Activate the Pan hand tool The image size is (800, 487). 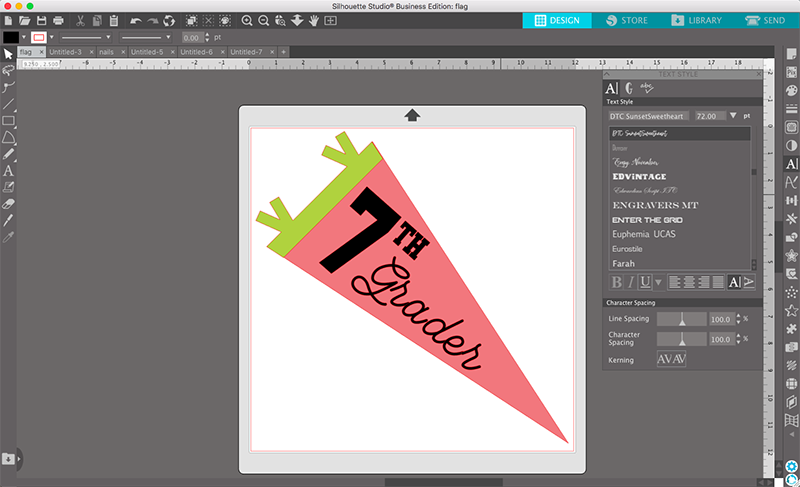pyautogui.click(x=314, y=20)
